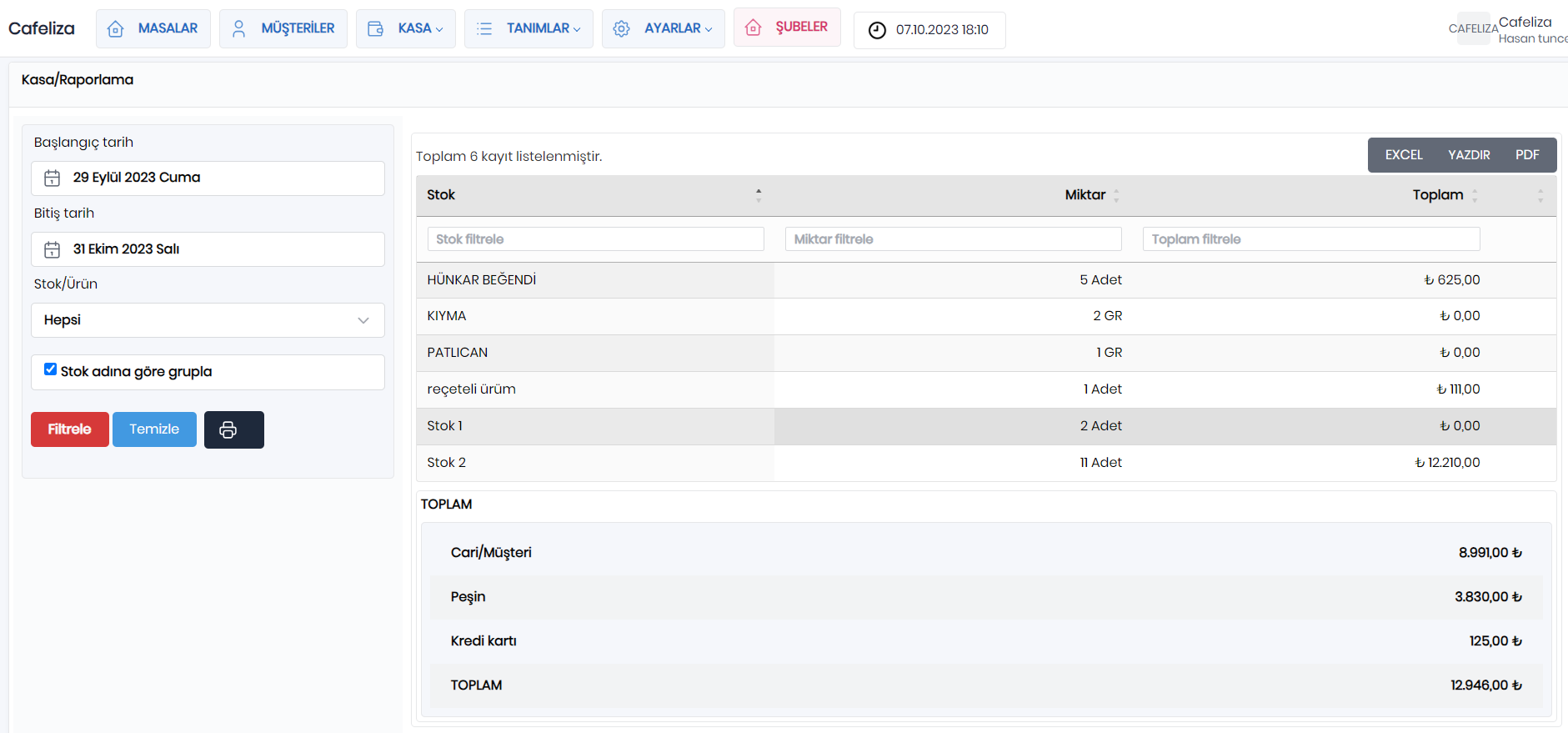Click the blue Temizle button
Screen dimensions: 1568x733
(154, 429)
